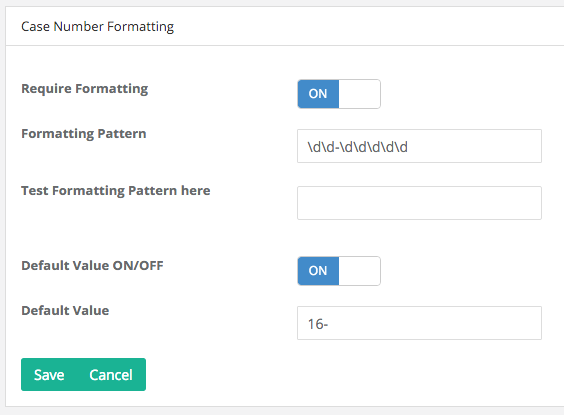The height and width of the screenshot is (415, 564).
Task: Click the blue ON label of Require Formatting
Action: click(318, 94)
